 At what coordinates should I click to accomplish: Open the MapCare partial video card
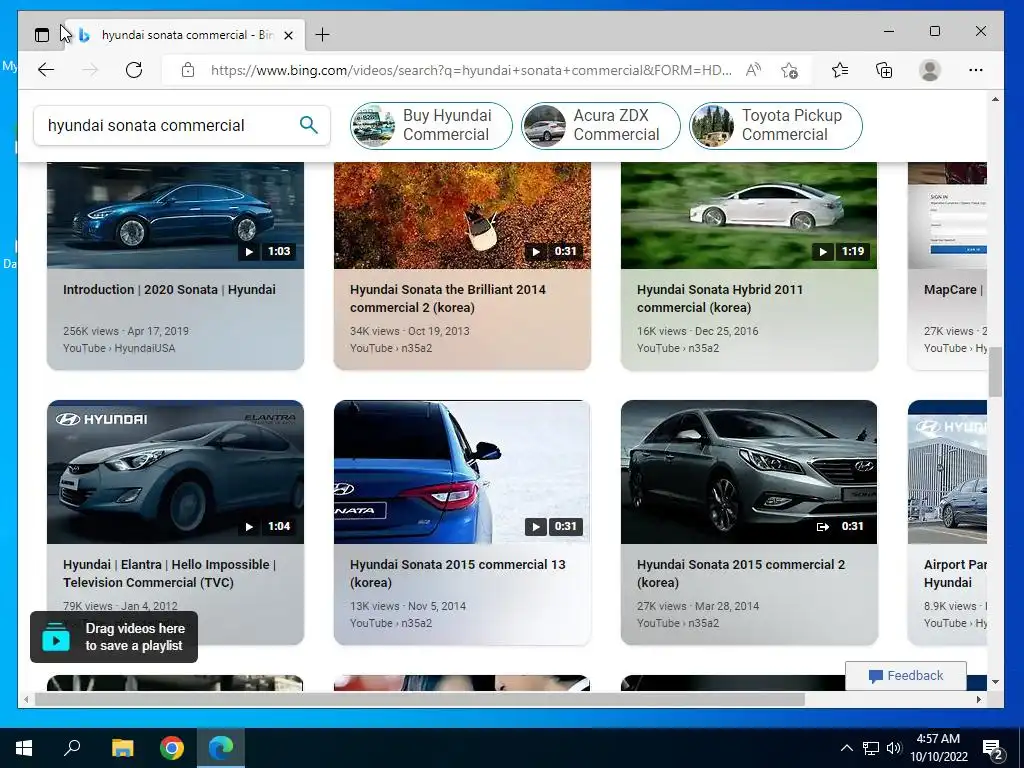click(947, 266)
